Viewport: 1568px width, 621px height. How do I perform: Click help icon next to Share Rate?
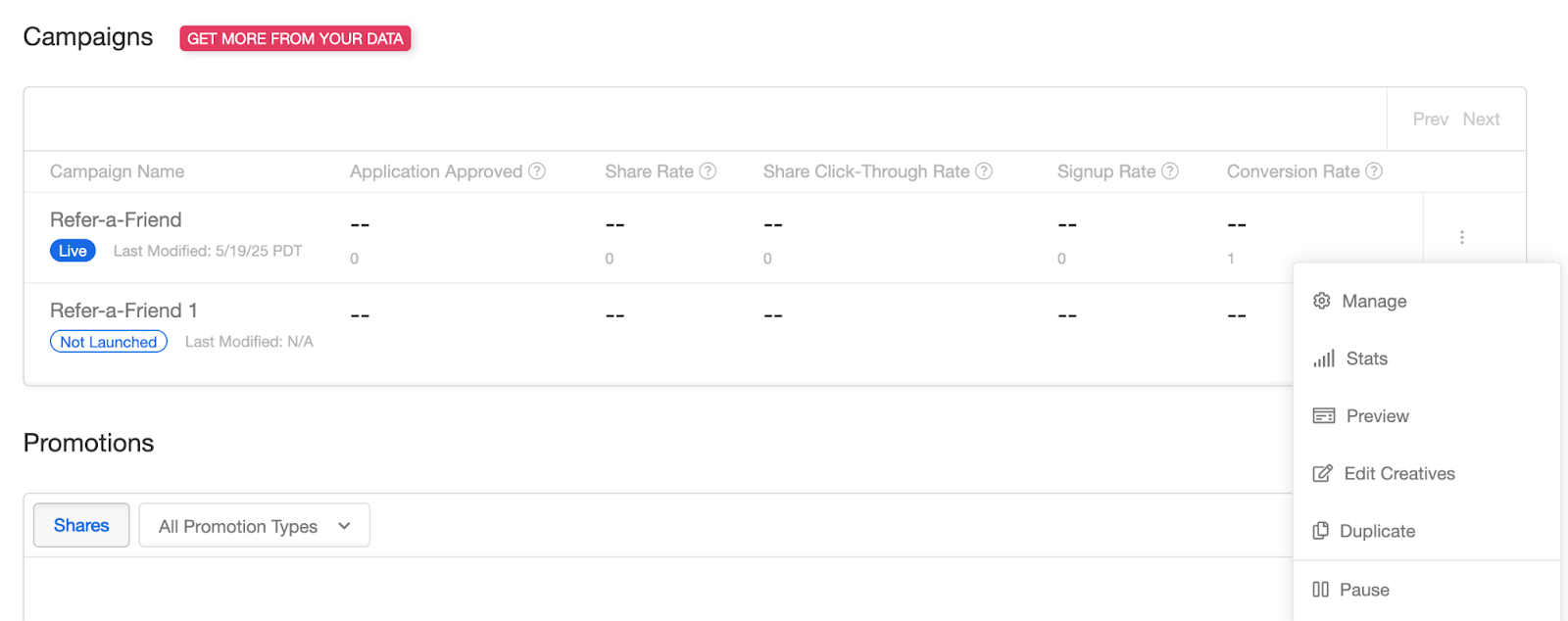point(708,171)
